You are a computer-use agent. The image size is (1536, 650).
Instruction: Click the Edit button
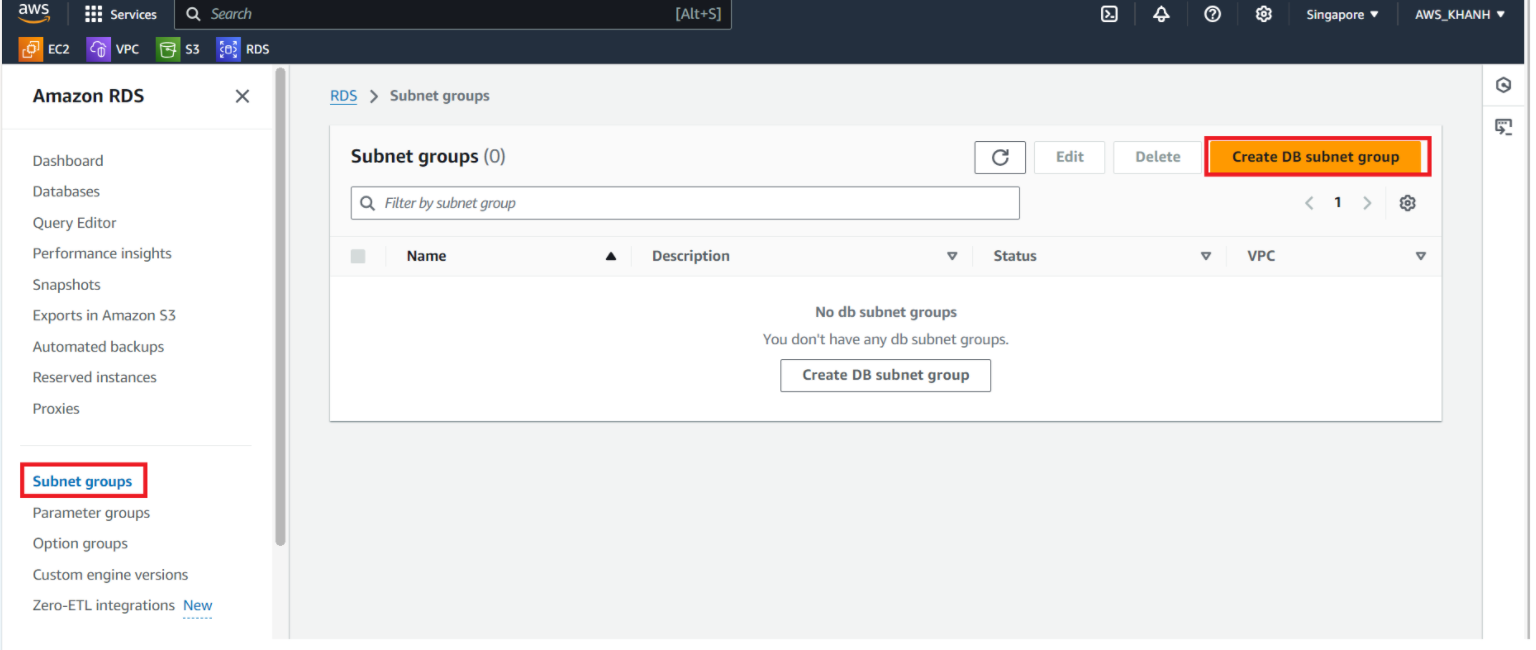1070,157
